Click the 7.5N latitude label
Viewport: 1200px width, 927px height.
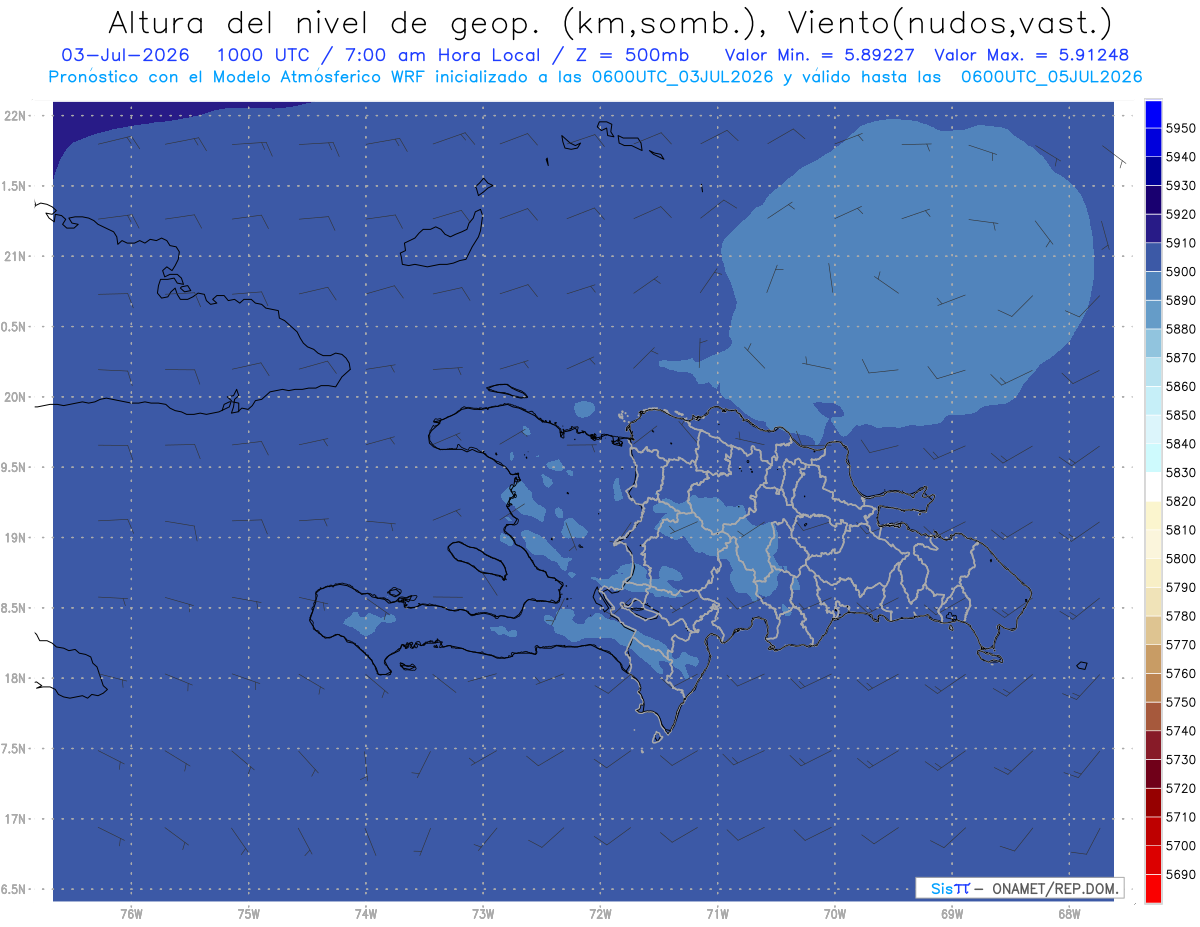[x=13, y=749]
